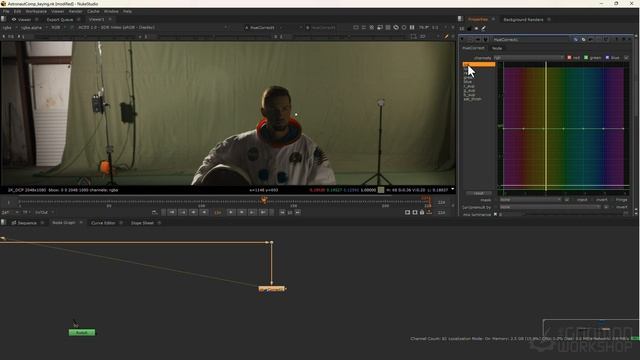Click the Viewer eye icon tab
Screen dimensions: 640x360
21,19
